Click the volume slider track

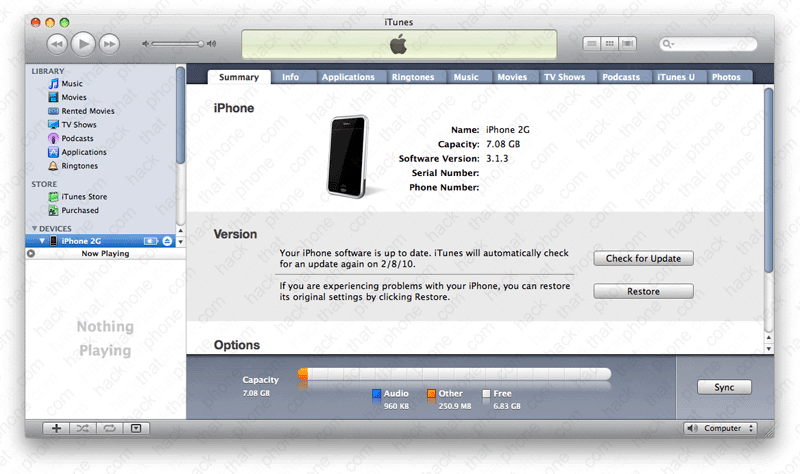pos(177,44)
